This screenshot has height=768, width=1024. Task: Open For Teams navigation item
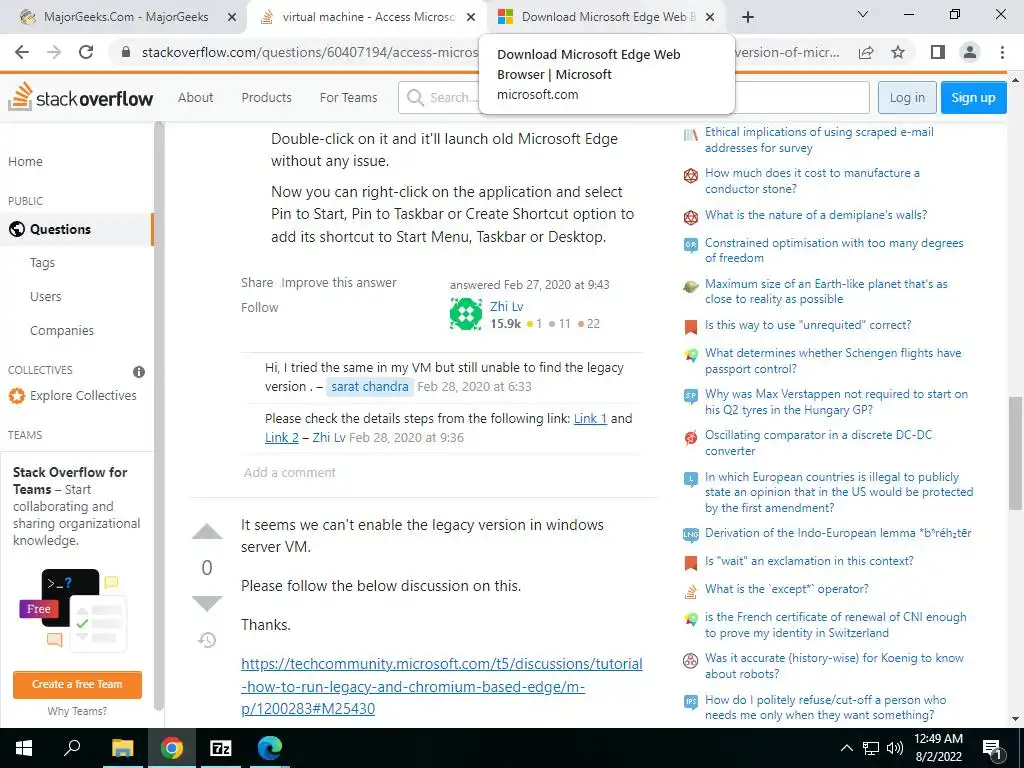tap(348, 97)
